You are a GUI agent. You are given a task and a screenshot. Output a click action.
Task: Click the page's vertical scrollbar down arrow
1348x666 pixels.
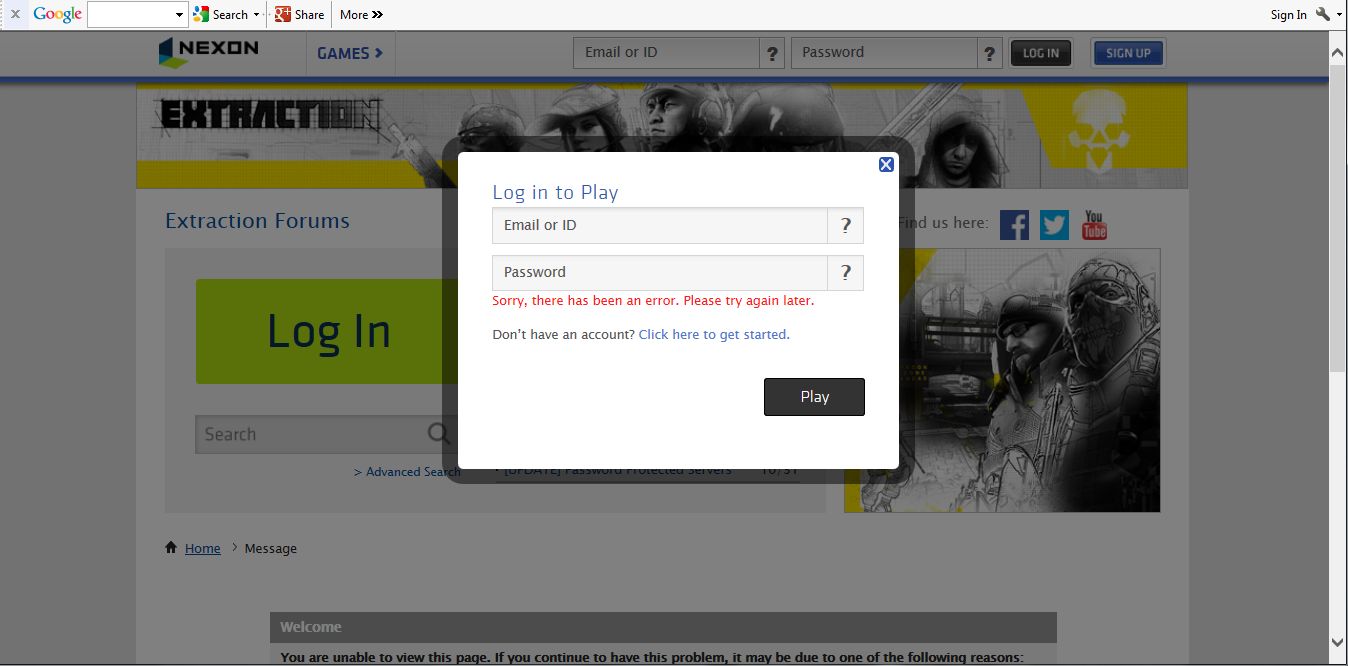point(1338,642)
